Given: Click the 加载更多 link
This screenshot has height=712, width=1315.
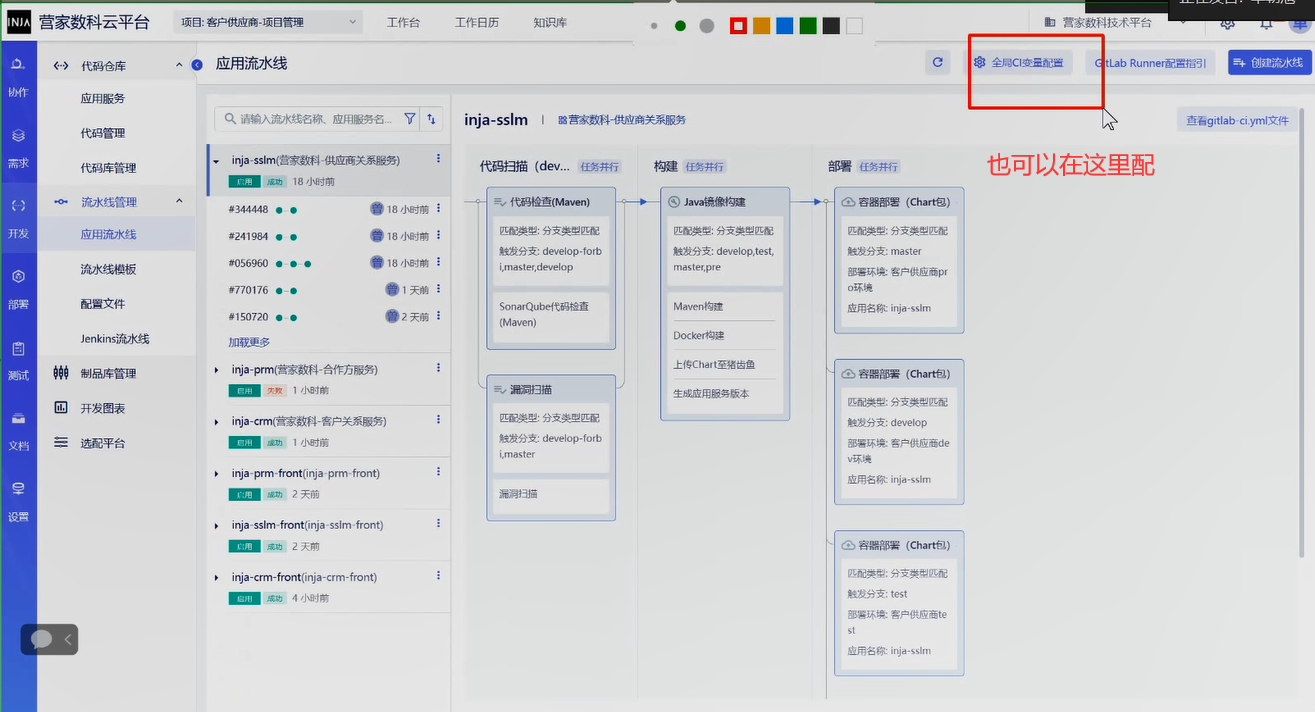Looking at the screenshot, I should coord(249,342).
